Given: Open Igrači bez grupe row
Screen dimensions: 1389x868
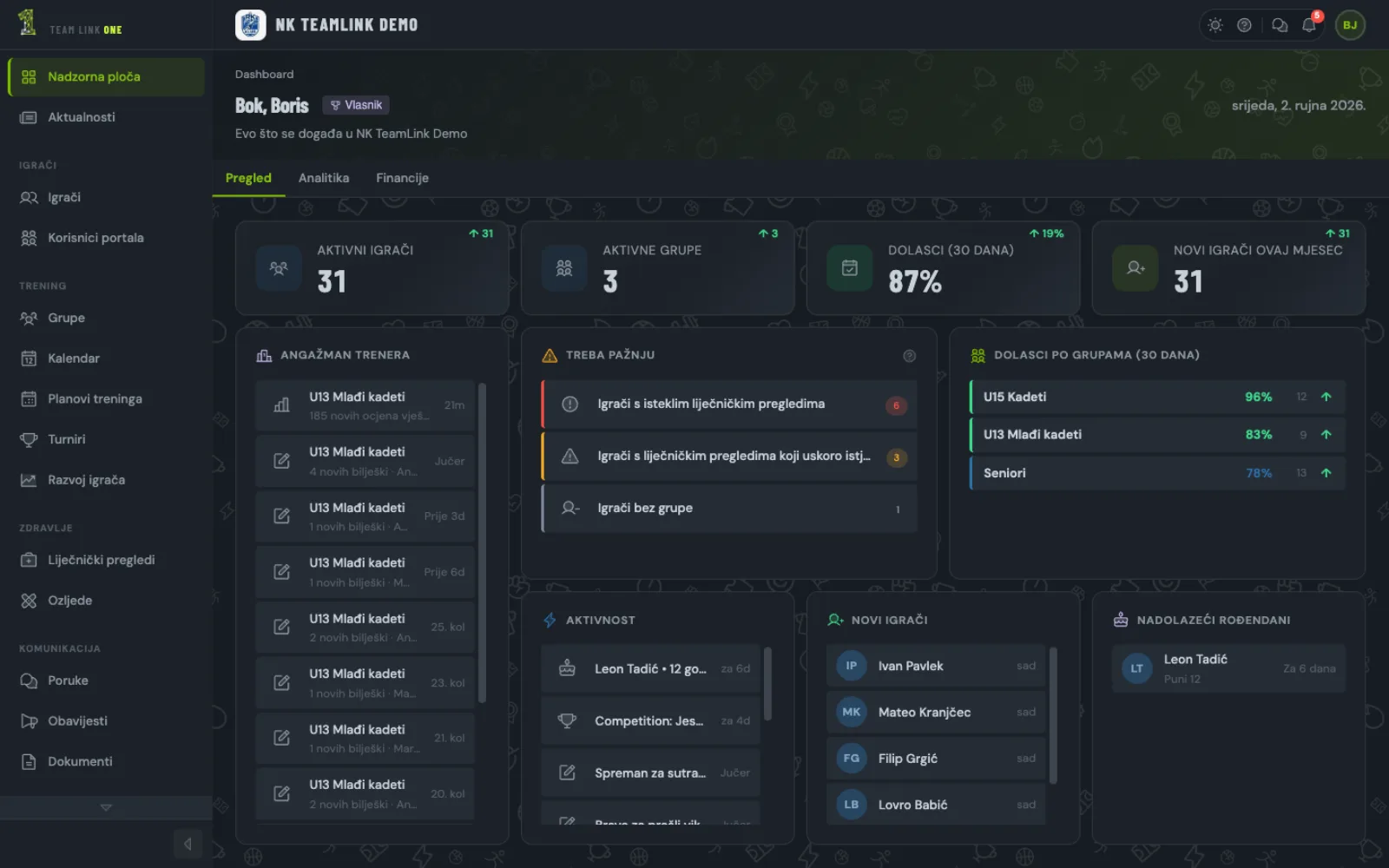Looking at the screenshot, I should pyautogui.click(x=729, y=509).
